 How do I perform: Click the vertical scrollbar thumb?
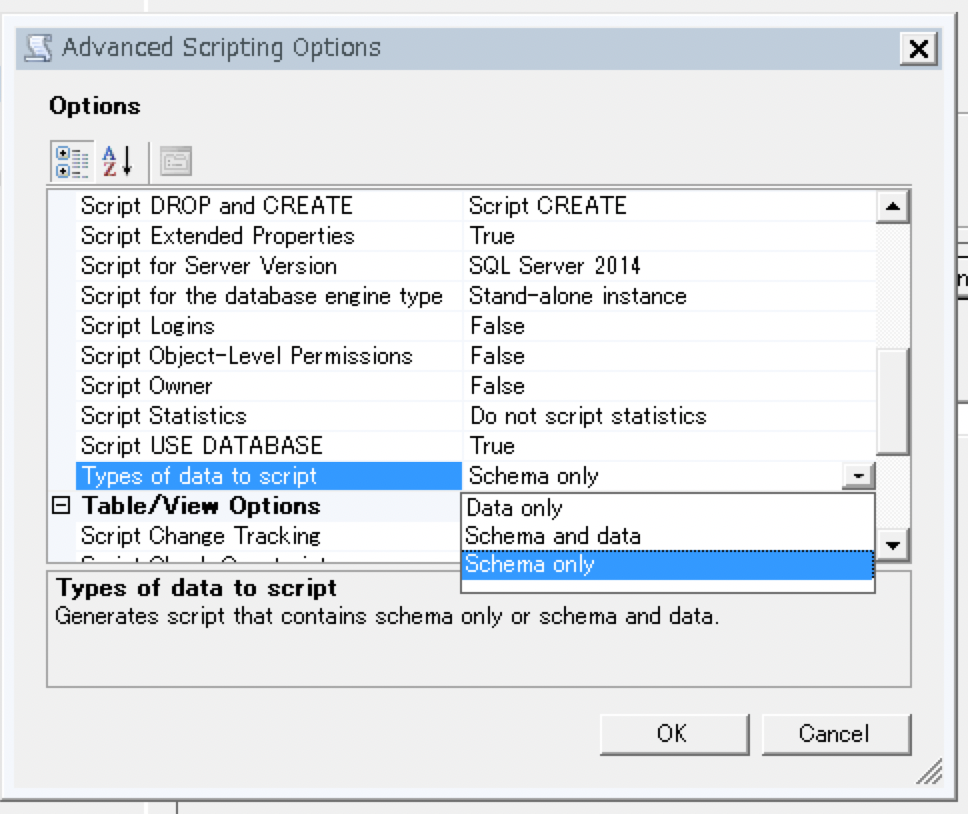tap(892, 402)
